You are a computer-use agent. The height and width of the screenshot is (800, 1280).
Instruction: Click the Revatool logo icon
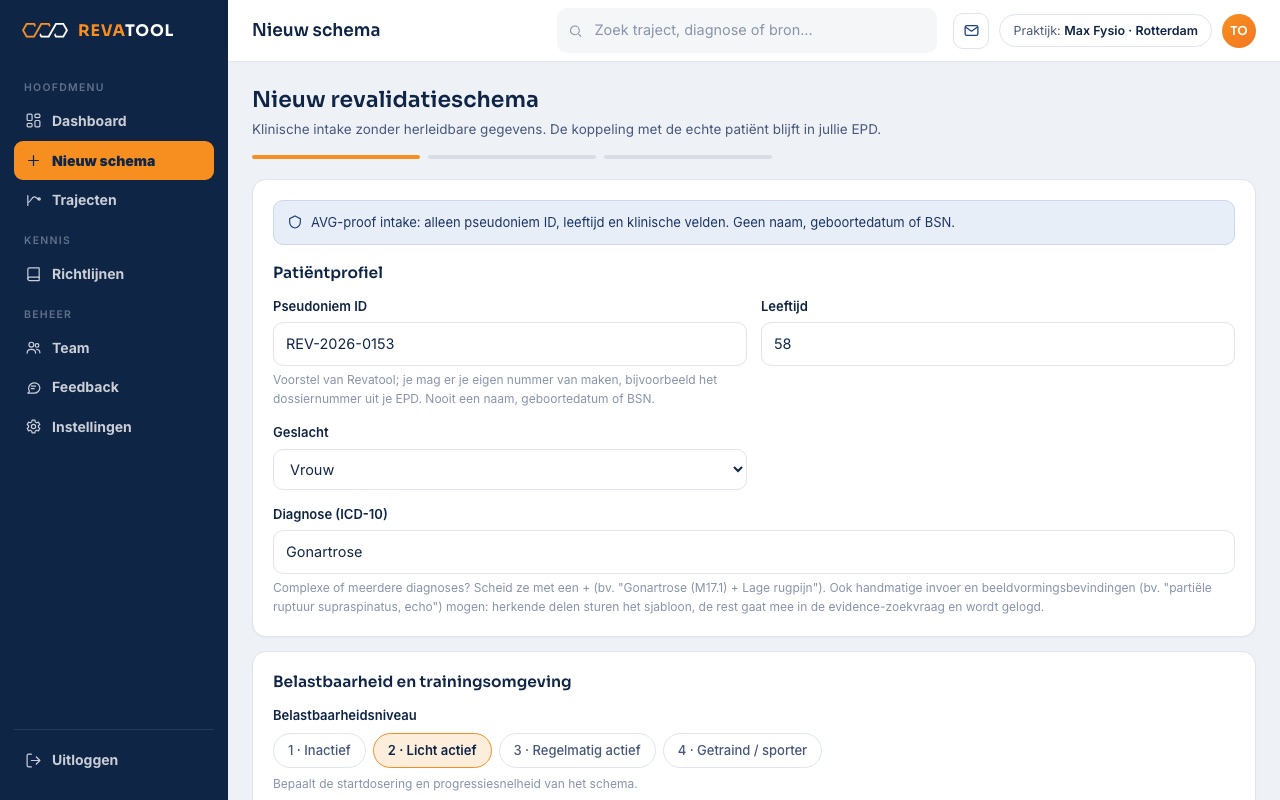(45, 30)
